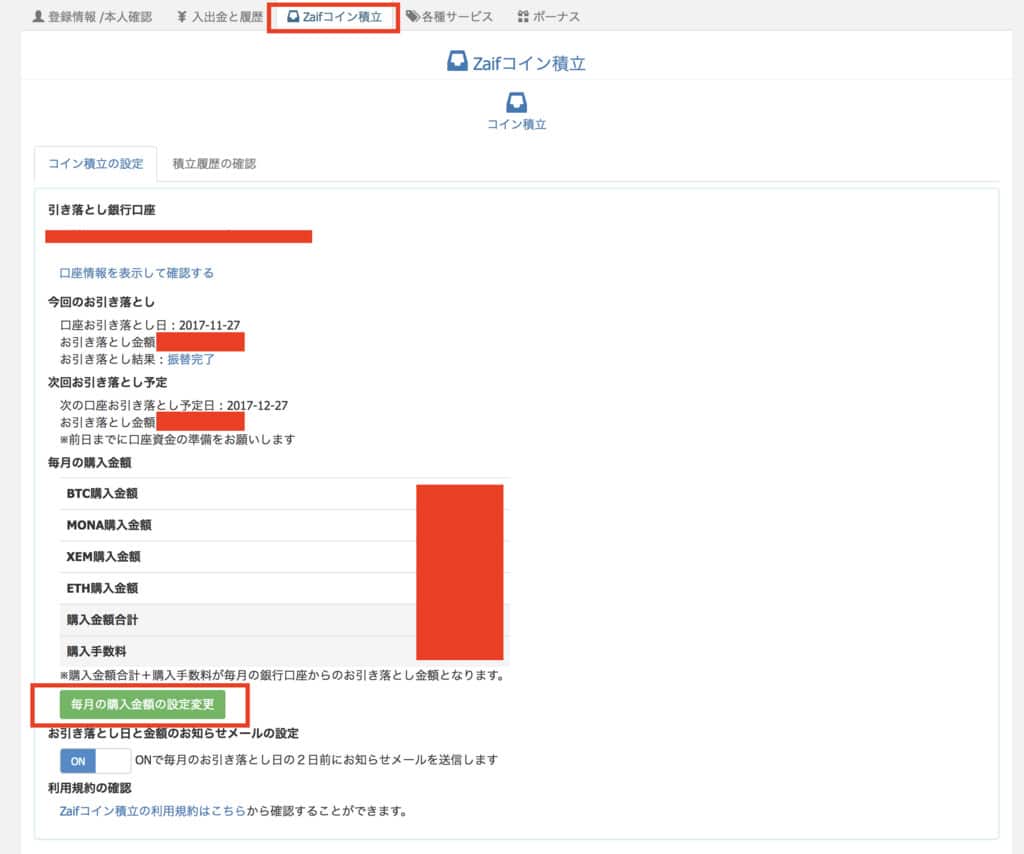
Task: Click the XEM購入金額 row label
Action: 103,557
